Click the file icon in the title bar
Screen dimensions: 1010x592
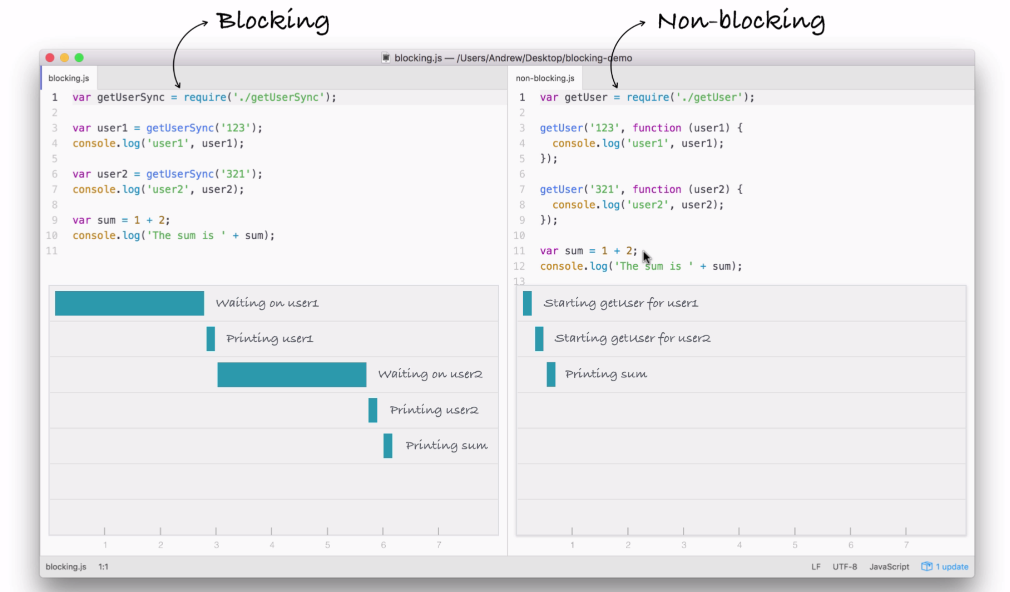tap(386, 58)
